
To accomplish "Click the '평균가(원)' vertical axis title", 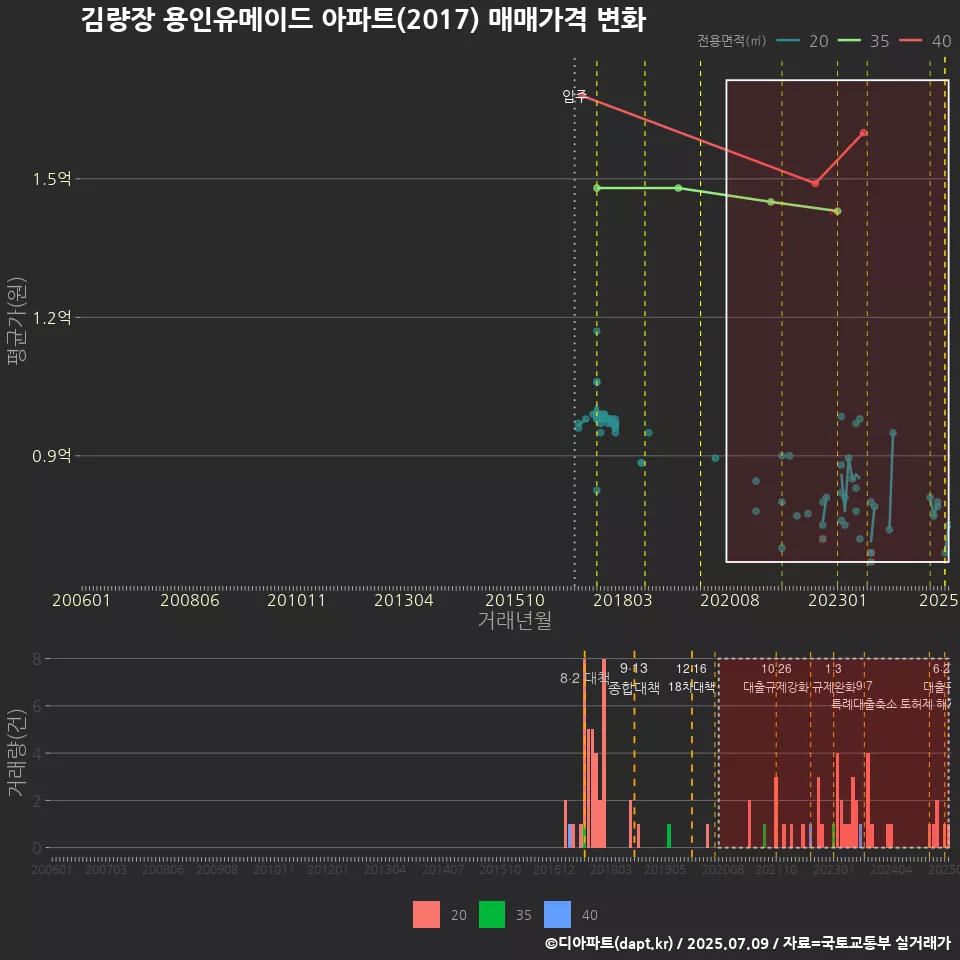I will coord(17,321).
